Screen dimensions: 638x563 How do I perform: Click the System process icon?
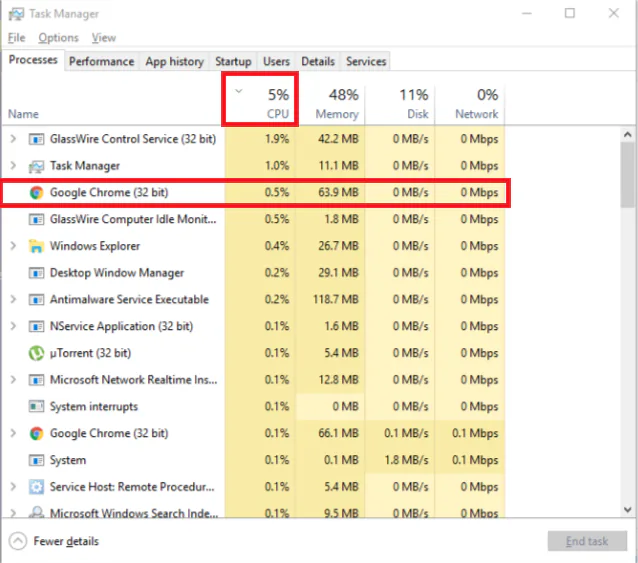(36, 460)
